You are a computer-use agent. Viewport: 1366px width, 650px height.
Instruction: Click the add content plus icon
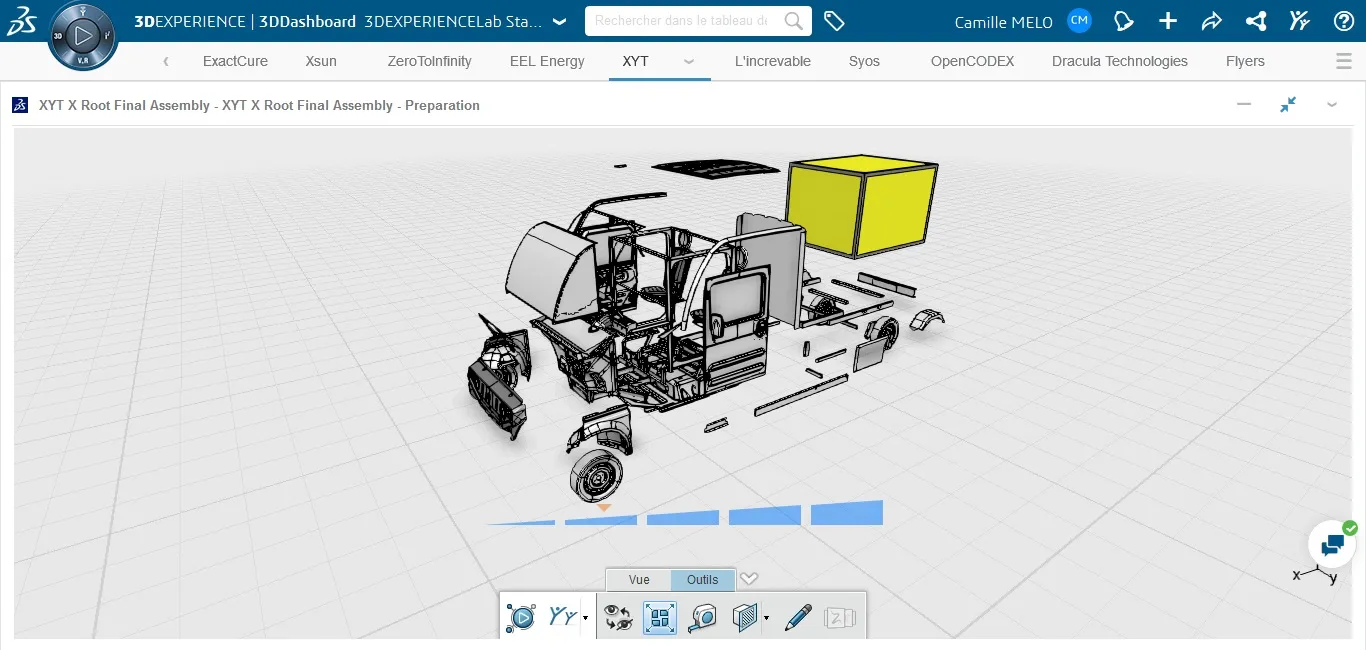point(1167,20)
